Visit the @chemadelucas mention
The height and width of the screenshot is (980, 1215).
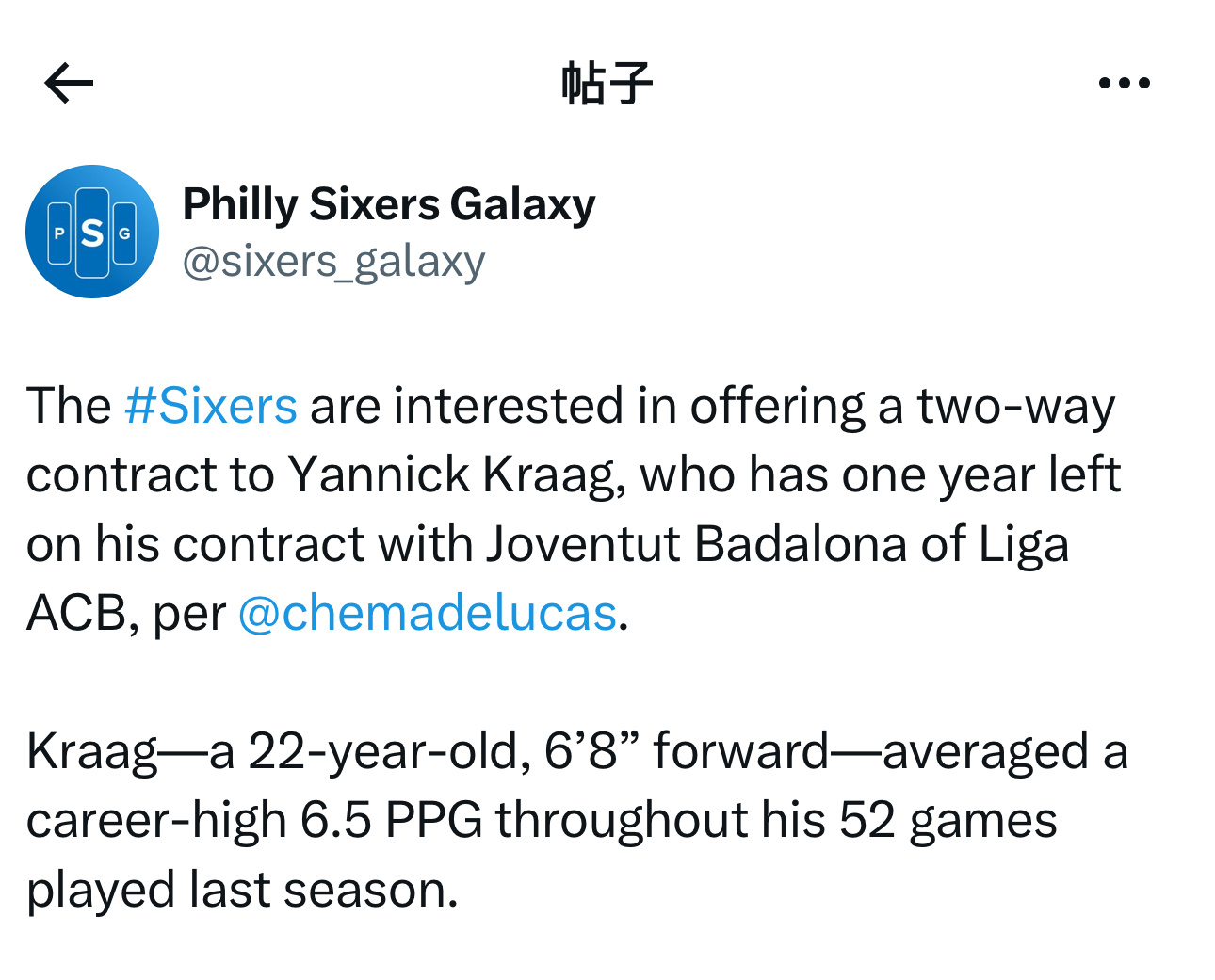point(428,614)
